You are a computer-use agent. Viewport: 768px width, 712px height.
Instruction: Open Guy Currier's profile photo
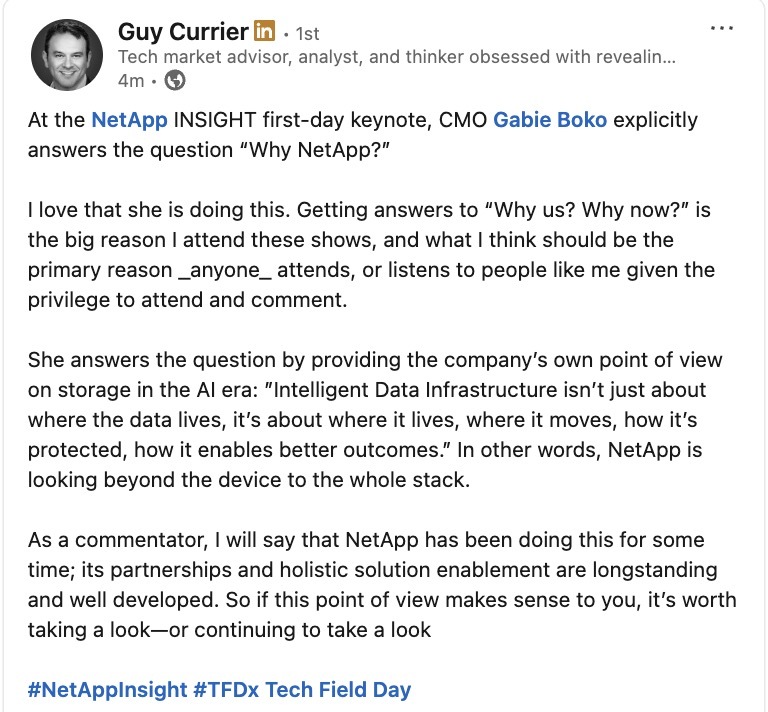click(x=67, y=54)
